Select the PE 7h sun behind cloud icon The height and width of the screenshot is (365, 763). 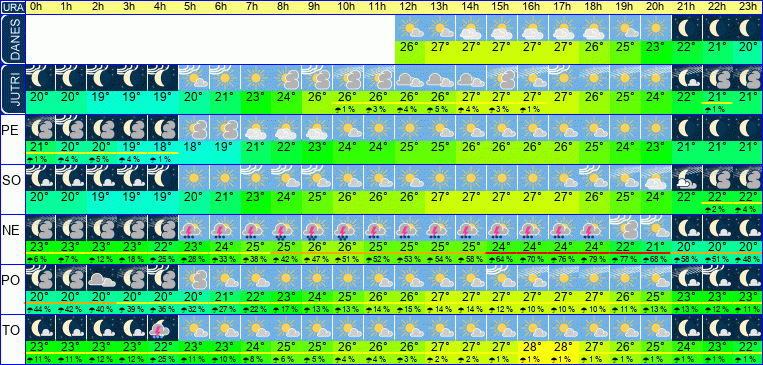pyautogui.click(x=255, y=128)
